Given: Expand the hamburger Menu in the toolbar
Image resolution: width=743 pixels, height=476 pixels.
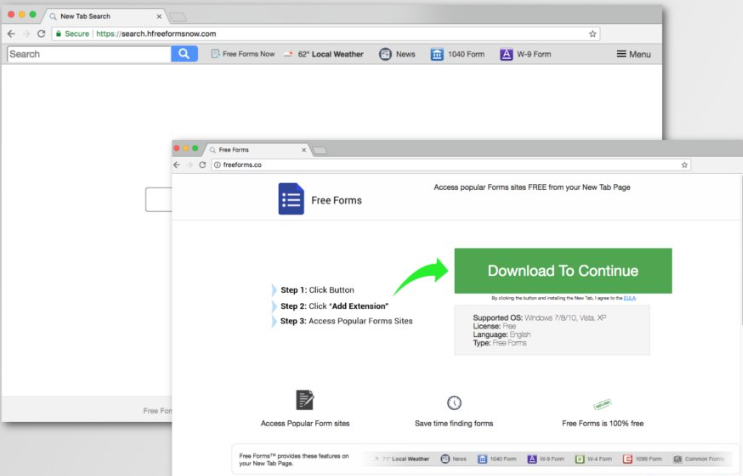Looking at the screenshot, I should click(633, 54).
